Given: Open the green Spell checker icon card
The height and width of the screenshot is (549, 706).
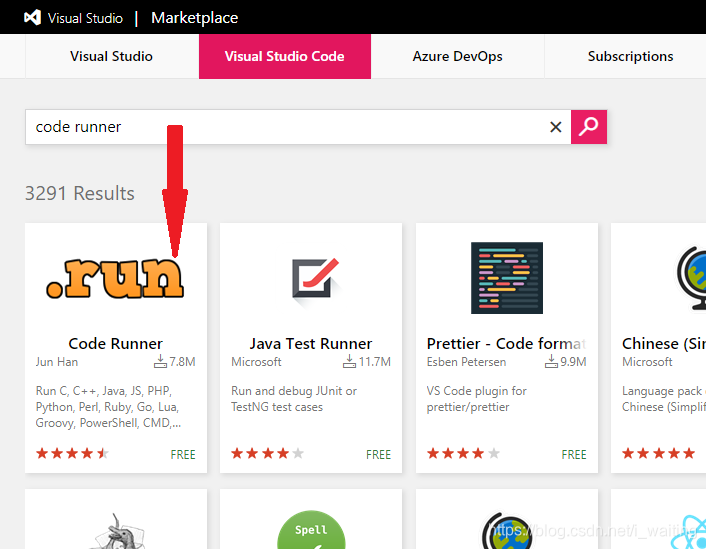Looking at the screenshot, I should [x=311, y=530].
